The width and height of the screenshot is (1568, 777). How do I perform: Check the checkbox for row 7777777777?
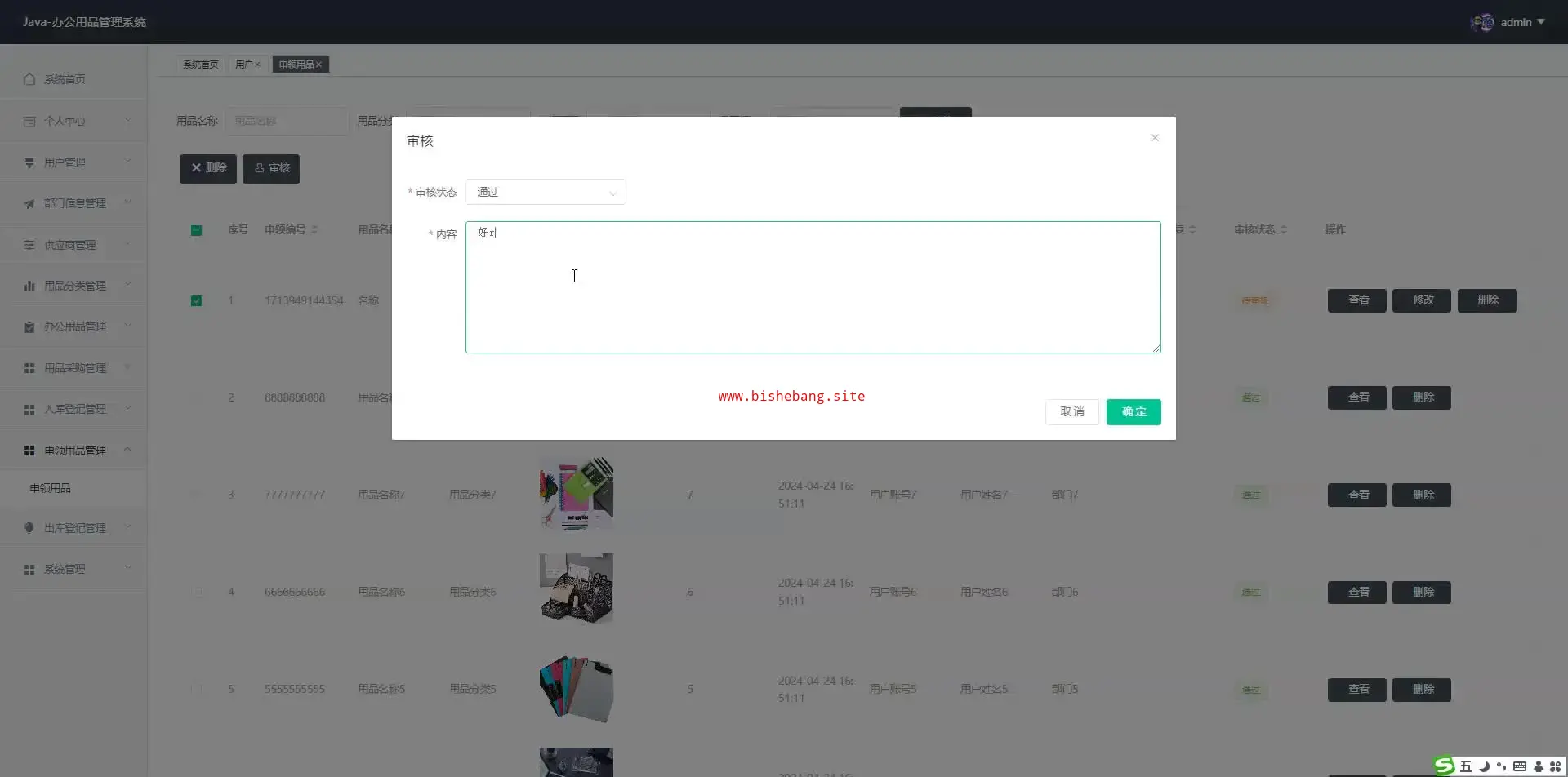click(196, 495)
